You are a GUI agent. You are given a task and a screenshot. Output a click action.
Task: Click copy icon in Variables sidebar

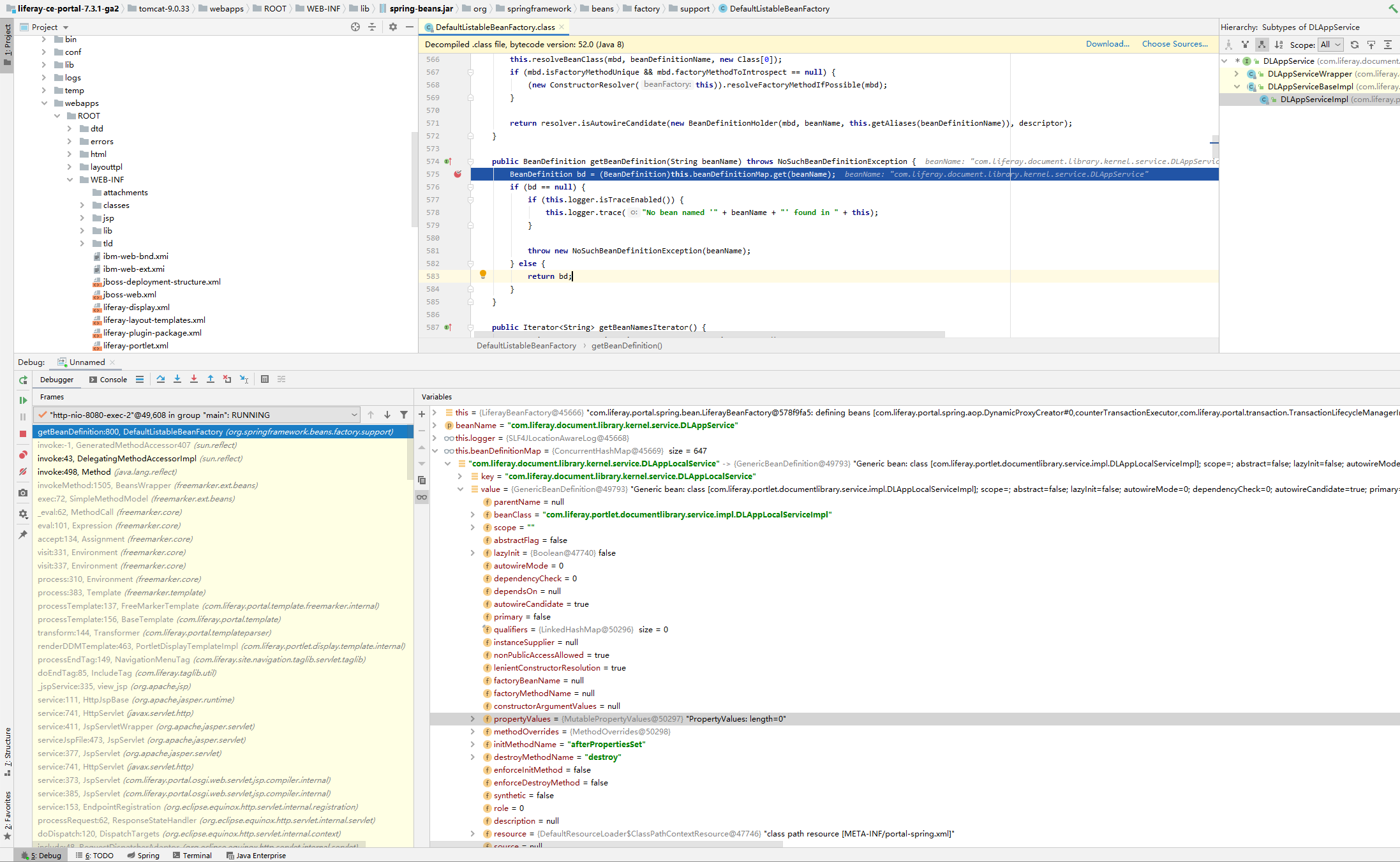pos(422,480)
